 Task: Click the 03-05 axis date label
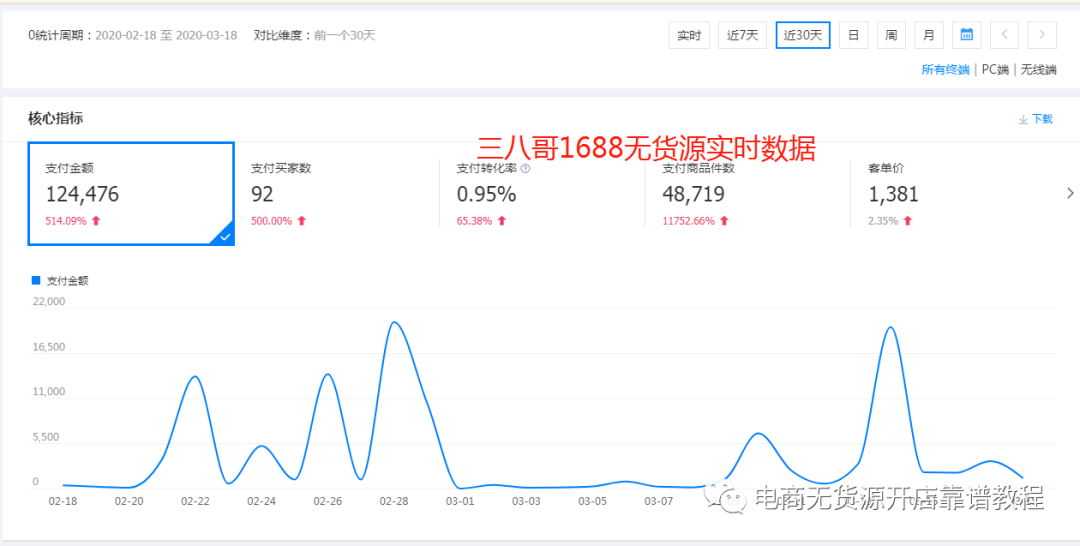point(592,501)
